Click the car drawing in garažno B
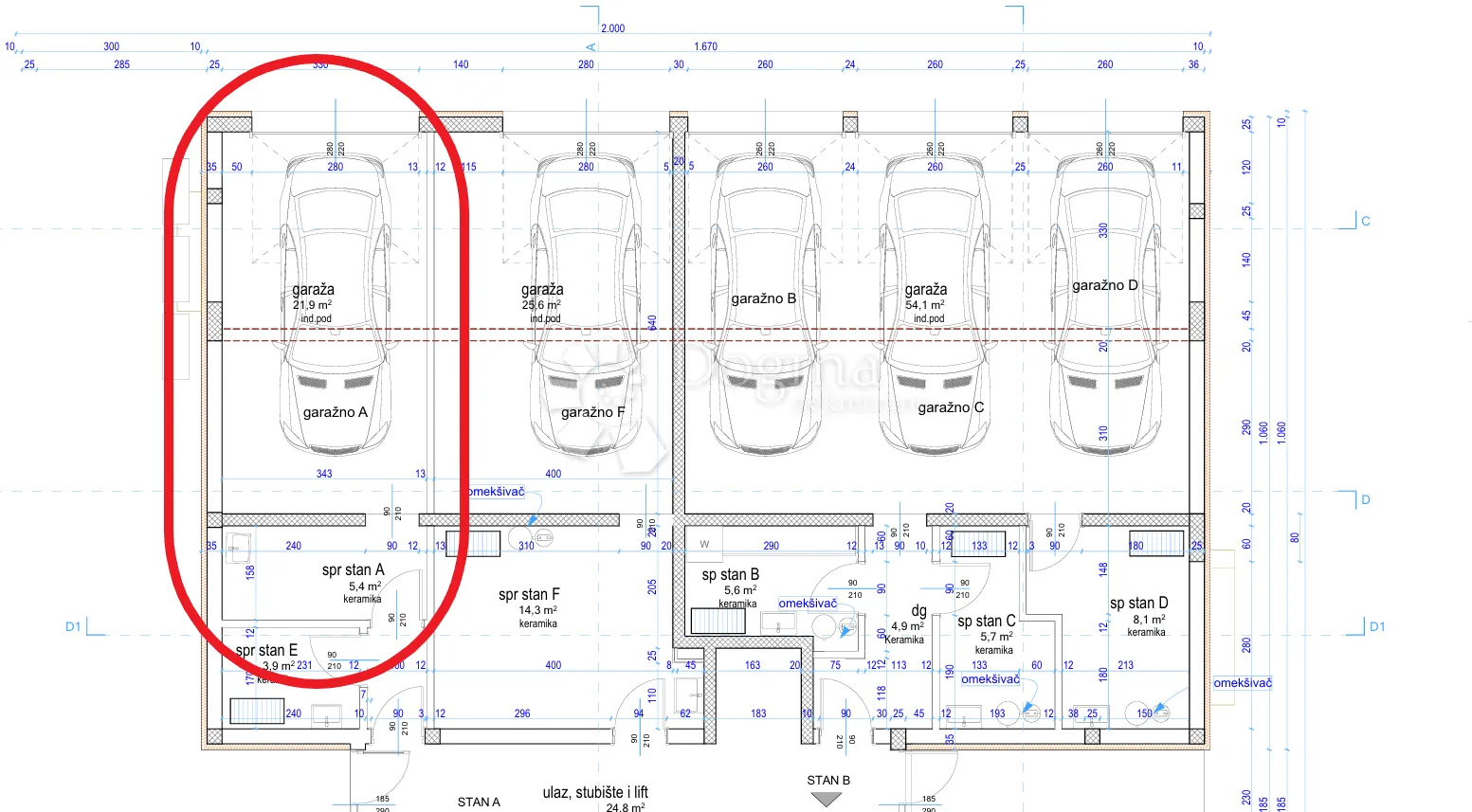The width and height of the screenshot is (1472, 812). [765, 305]
